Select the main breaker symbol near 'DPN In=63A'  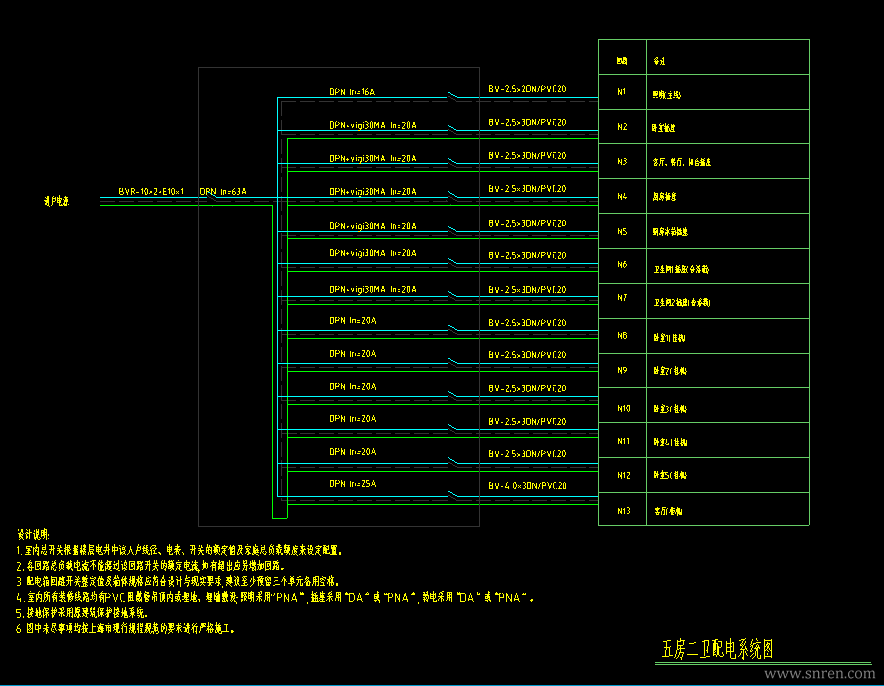click(211, 196)
